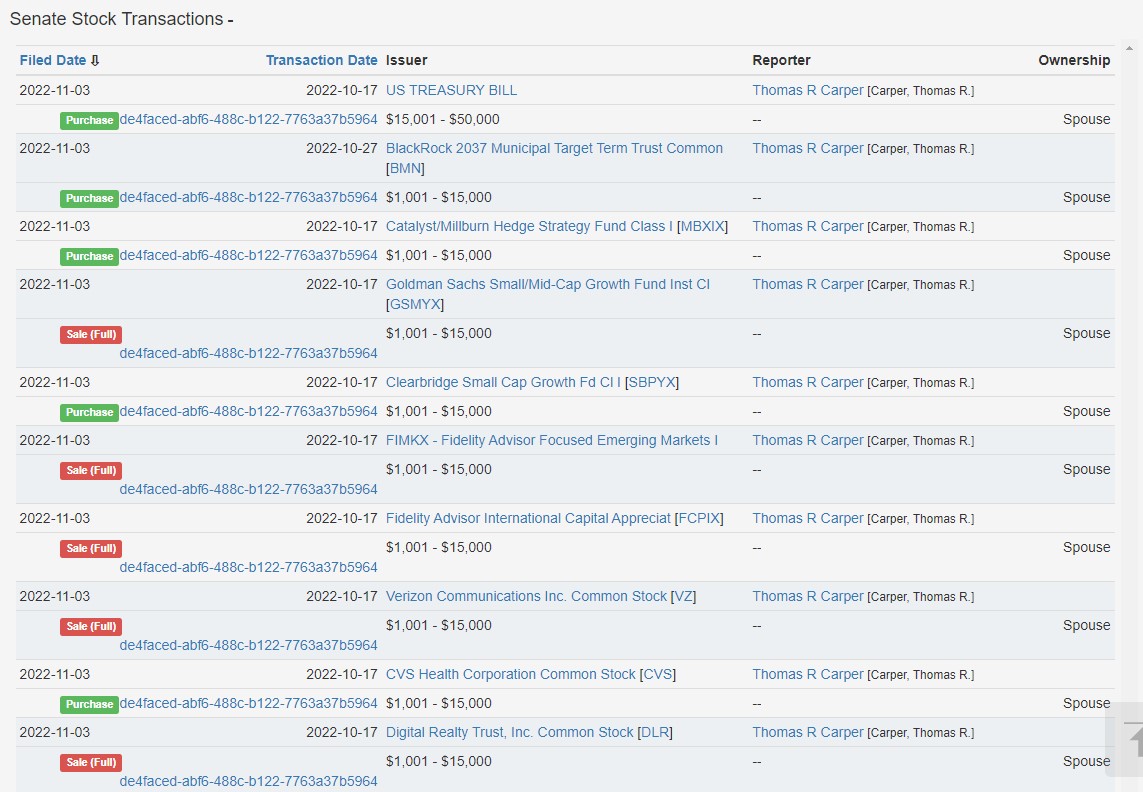Click the Reporter column header
This screenshot has height=792, width=1143.
pos(781,61)
